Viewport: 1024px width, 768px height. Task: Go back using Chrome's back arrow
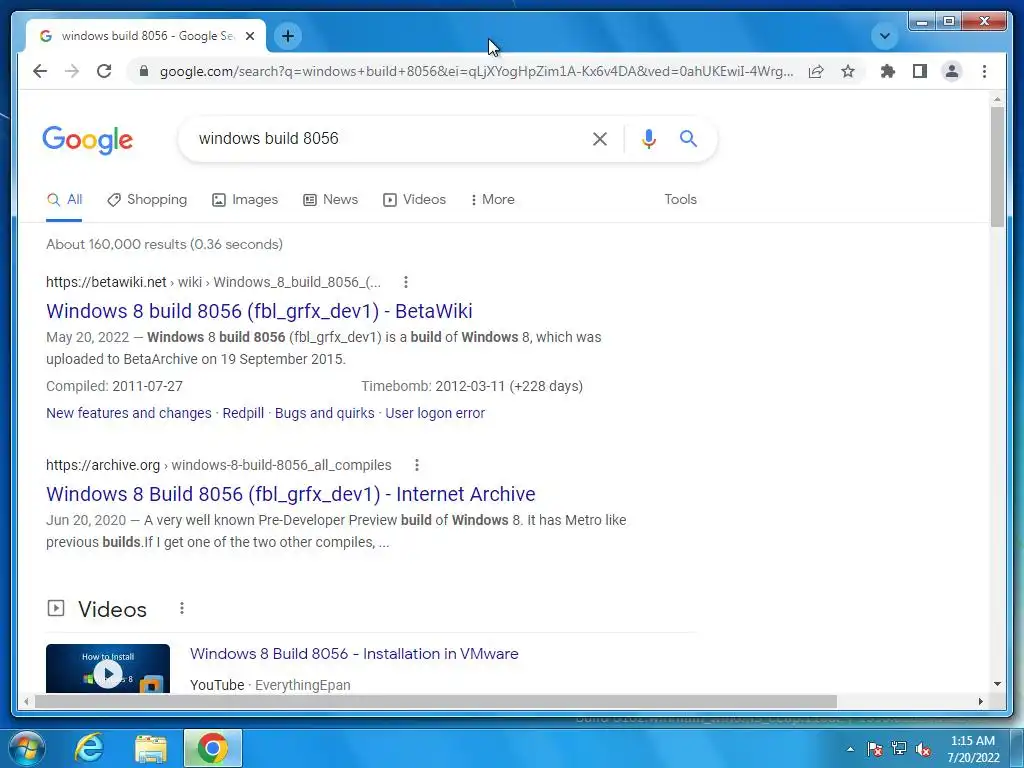tap(40, 71)
